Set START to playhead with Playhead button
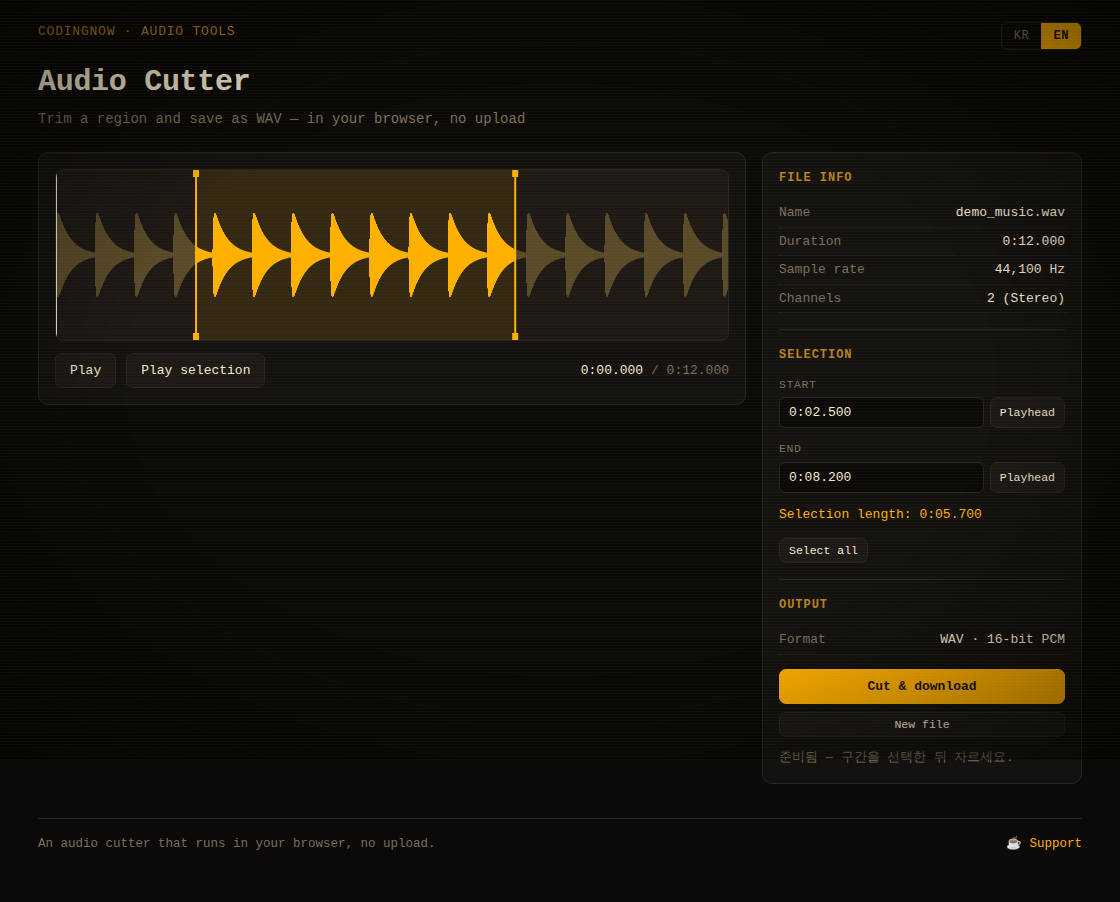The width and height of the screenshot is (1120, 902). pos(1027,412)
